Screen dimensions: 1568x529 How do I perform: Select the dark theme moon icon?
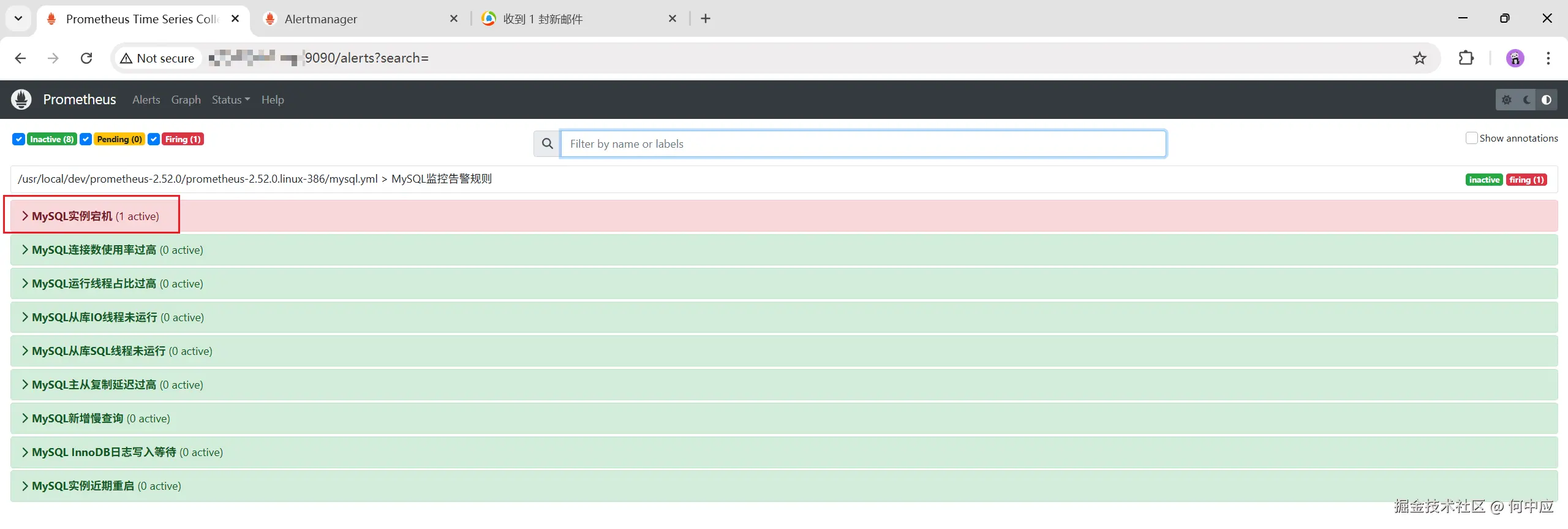point(1527,99)
